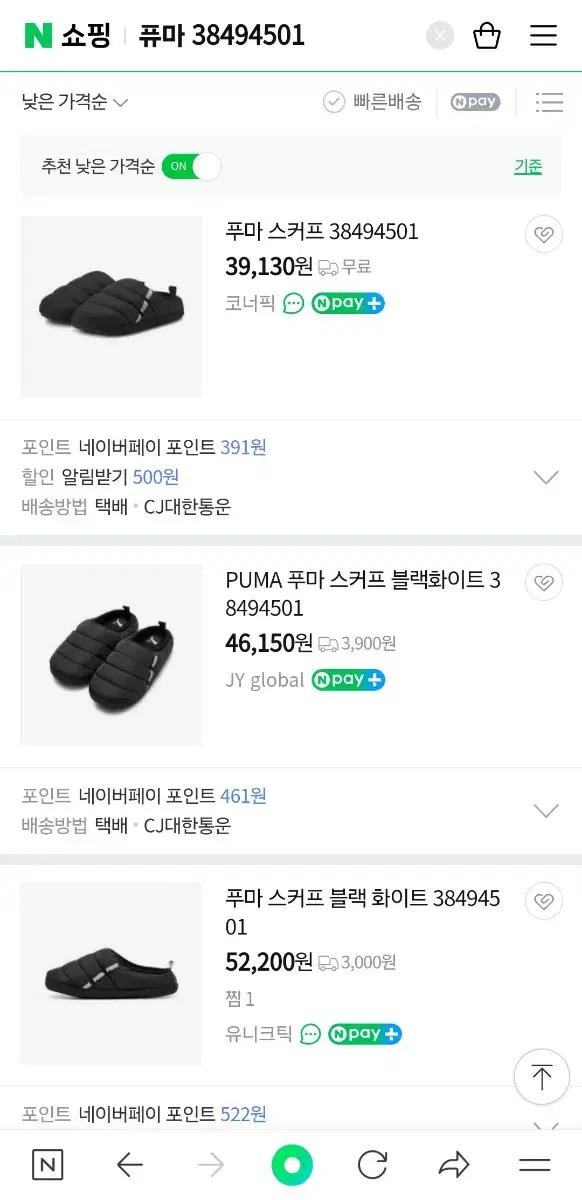Add the 푸마 스커프 first product to wishlist
The image size is (582, 1200).
543,234
